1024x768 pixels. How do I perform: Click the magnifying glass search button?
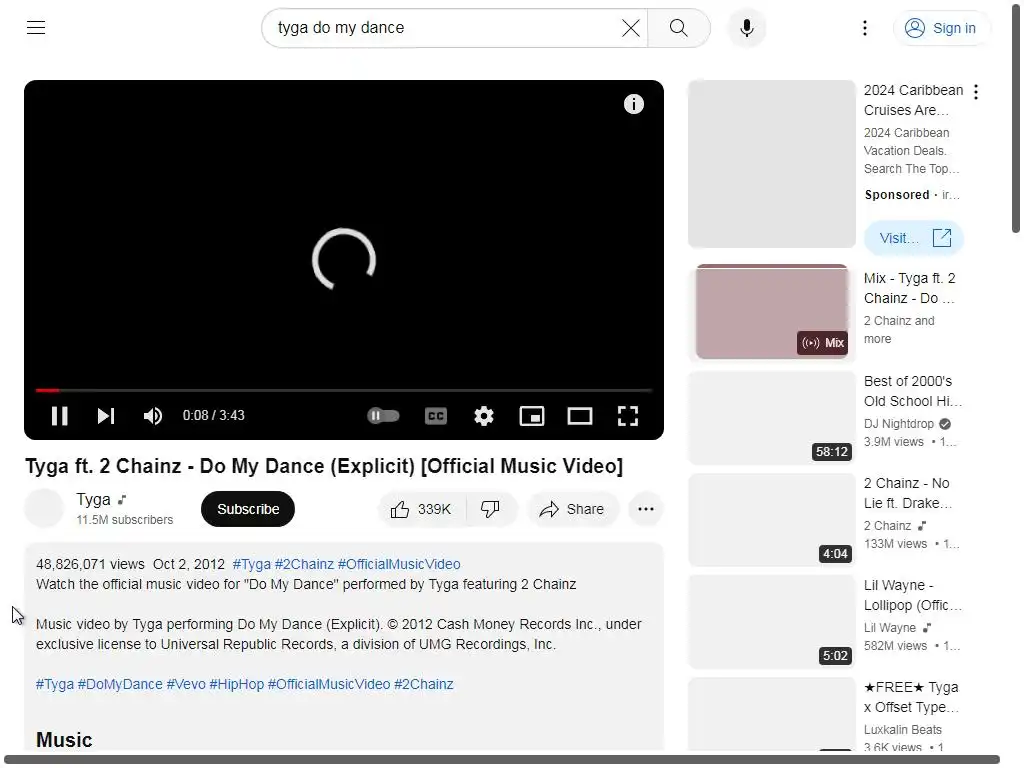pos(679,28)
